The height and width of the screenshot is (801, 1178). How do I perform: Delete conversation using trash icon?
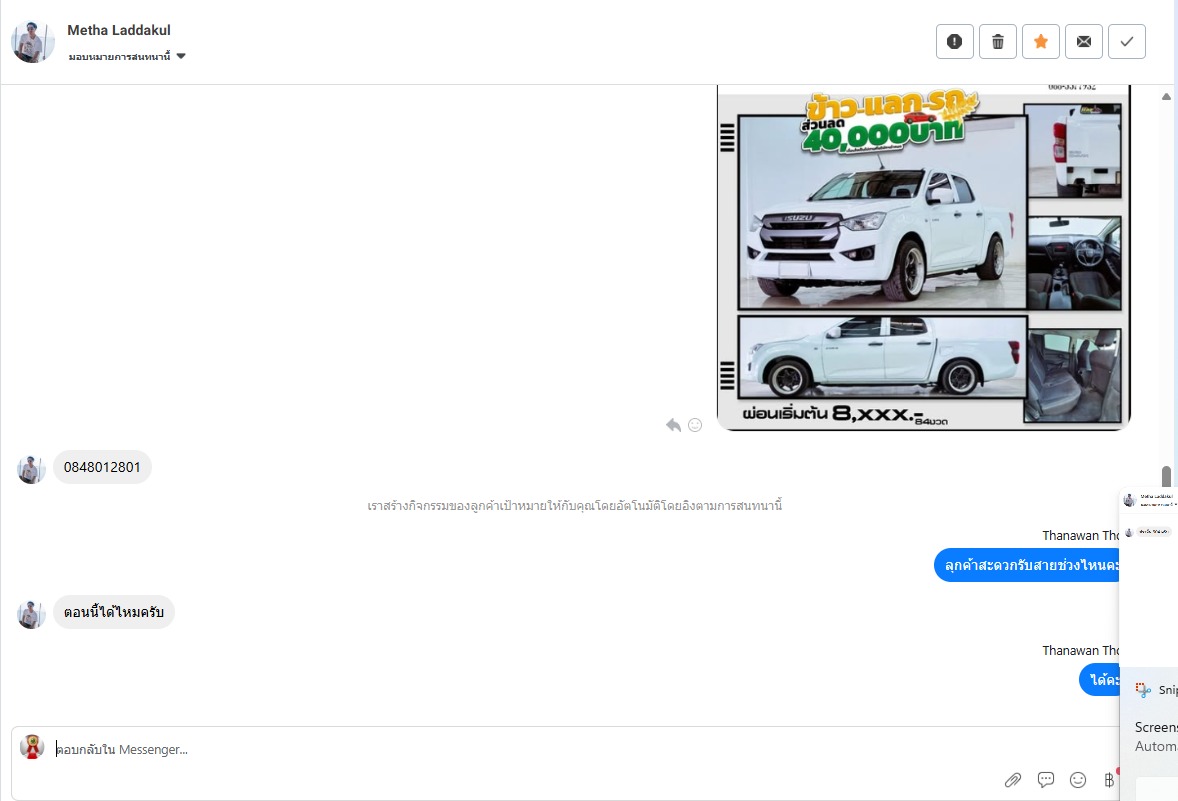click(x=998, y=41)
